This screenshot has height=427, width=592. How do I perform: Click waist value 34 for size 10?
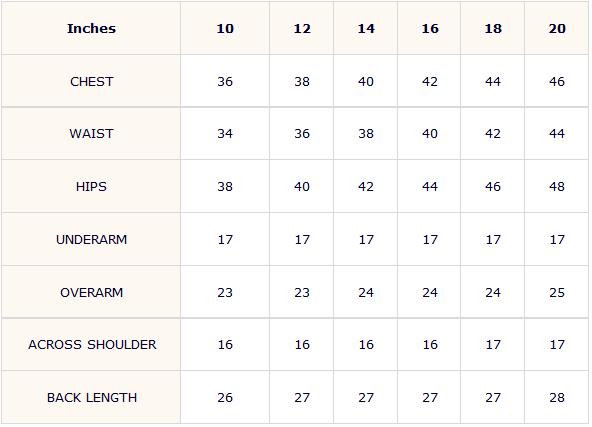pyautogui.click(x=225, y=134)
